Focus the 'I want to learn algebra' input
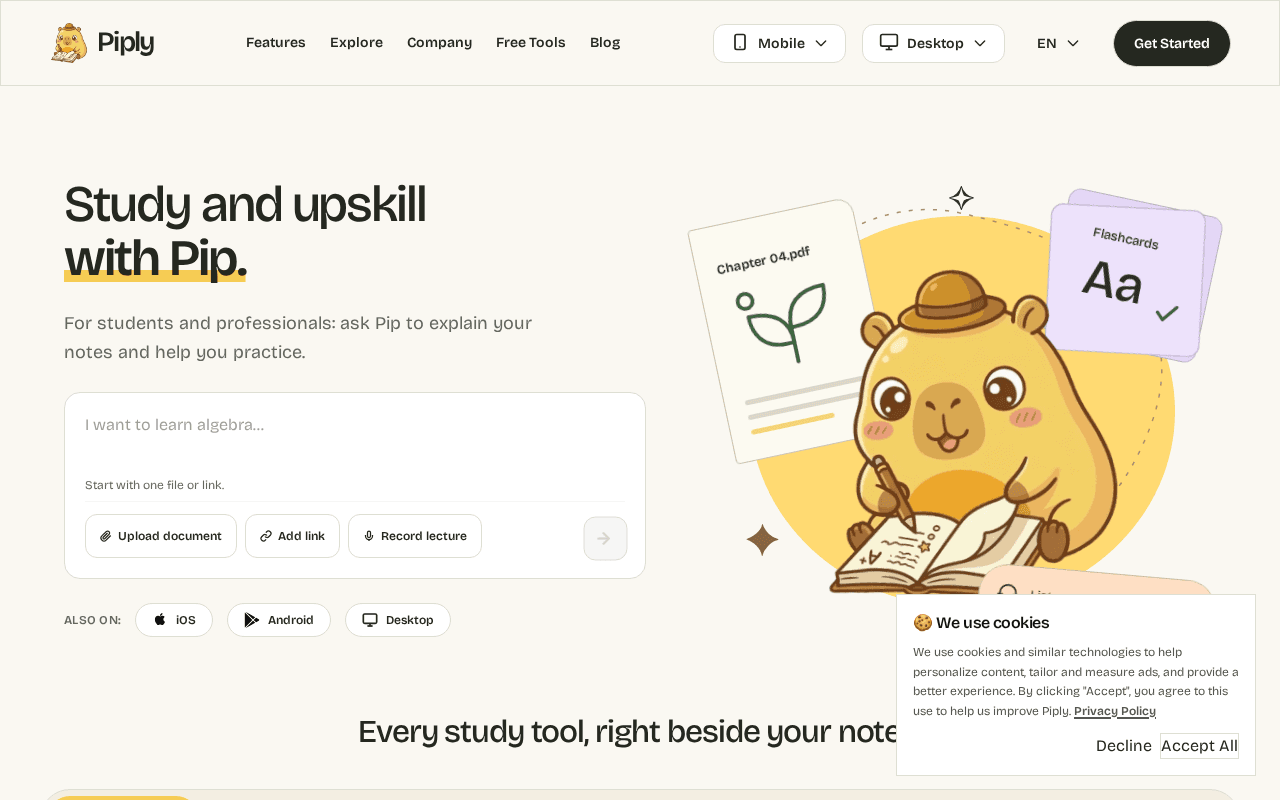Screen dimensions: 1280x800 (355, 425)
